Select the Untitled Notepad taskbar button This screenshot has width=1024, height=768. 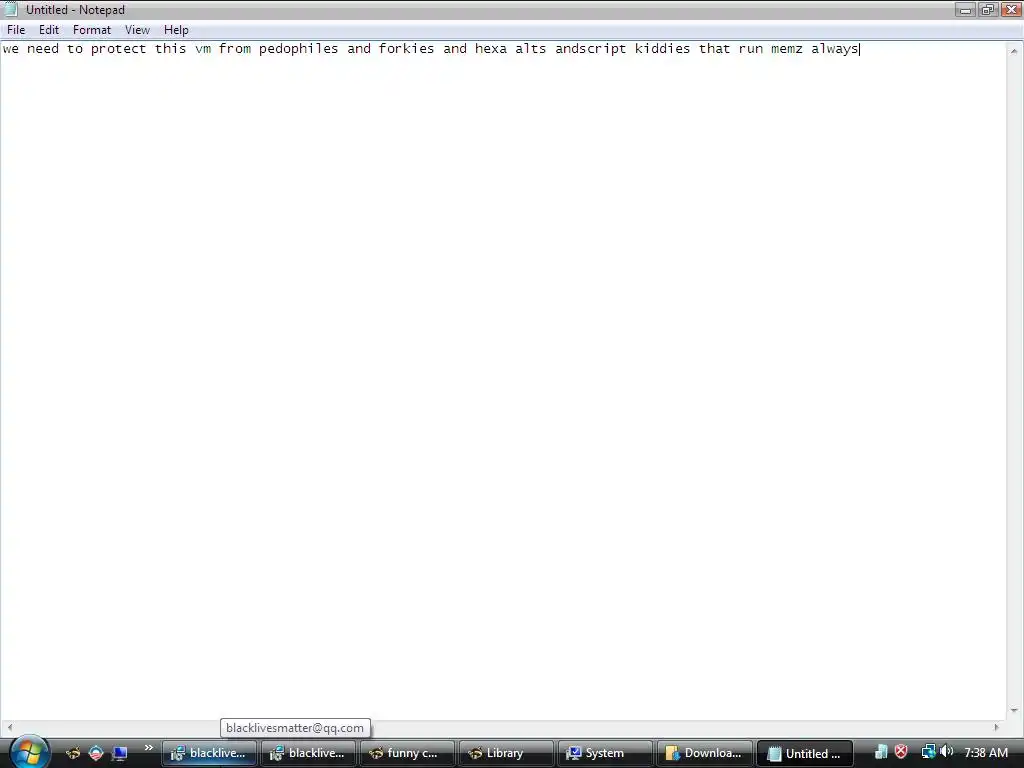[x=805, y=753]
